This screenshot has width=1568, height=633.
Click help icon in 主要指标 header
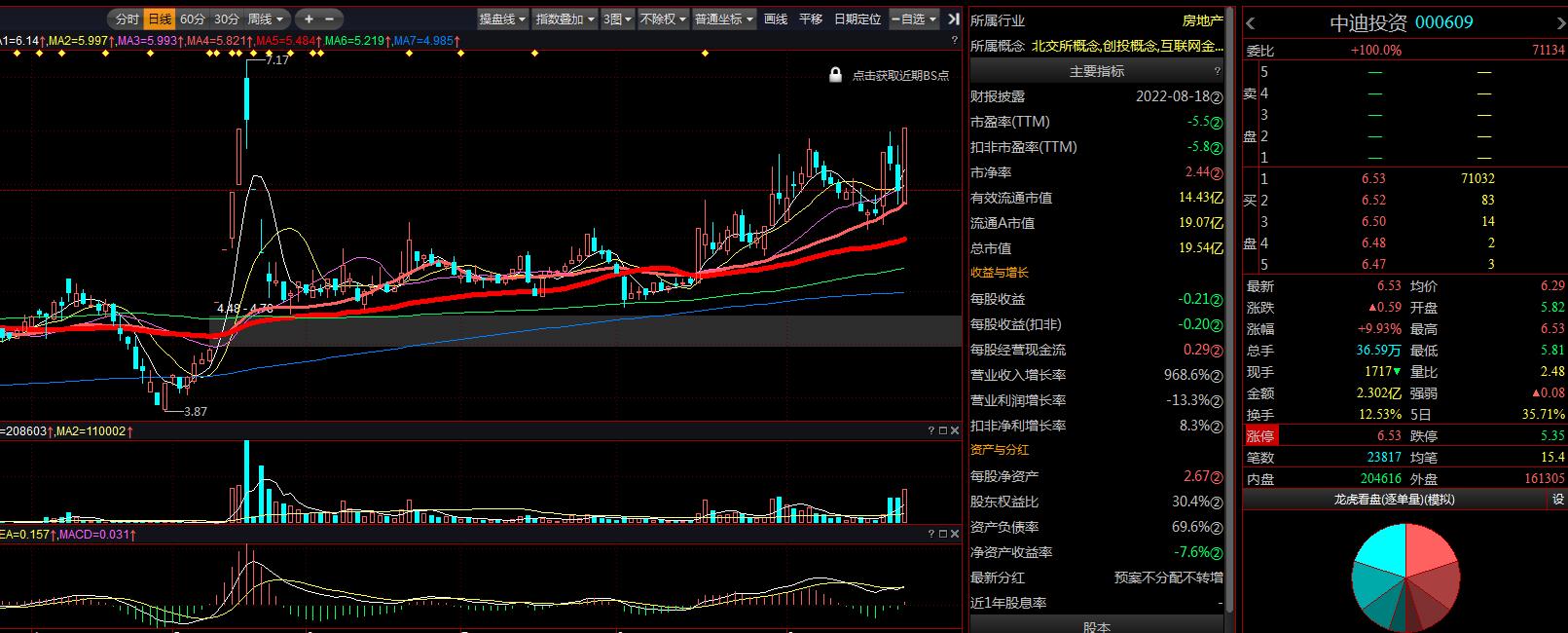[x=1217, y=71]
